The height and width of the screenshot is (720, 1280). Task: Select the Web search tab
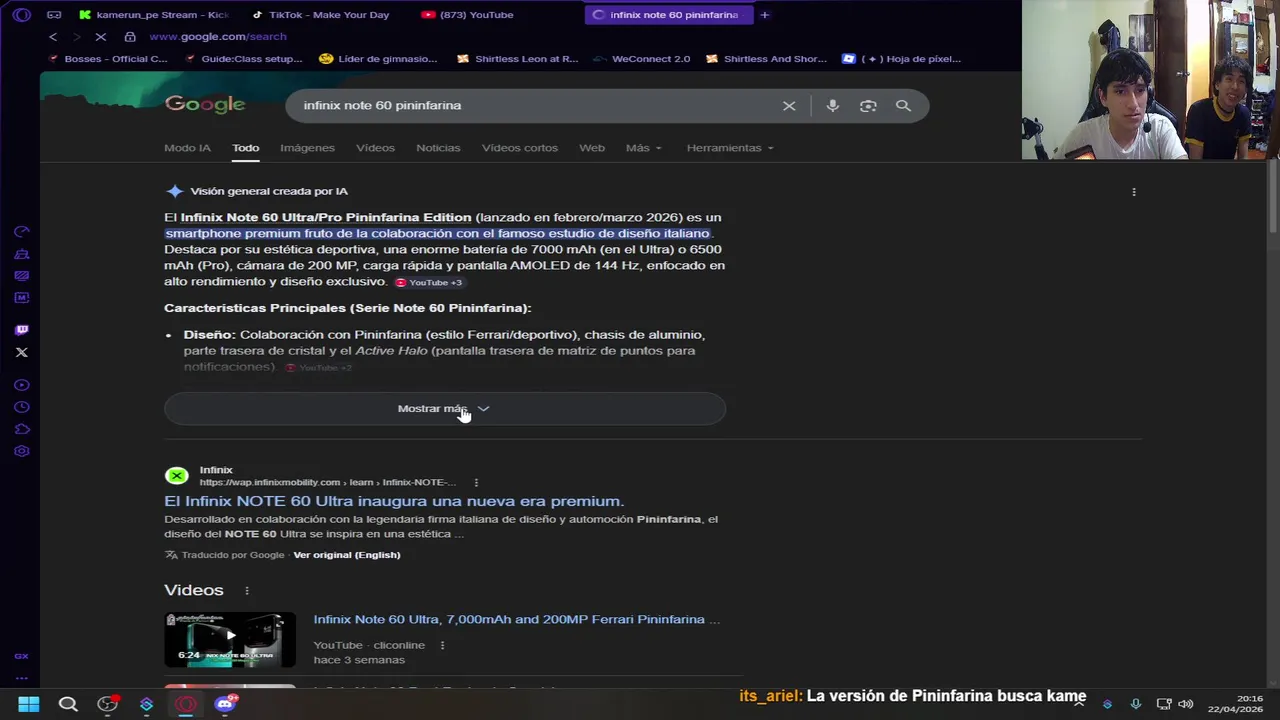coord(592,148)
